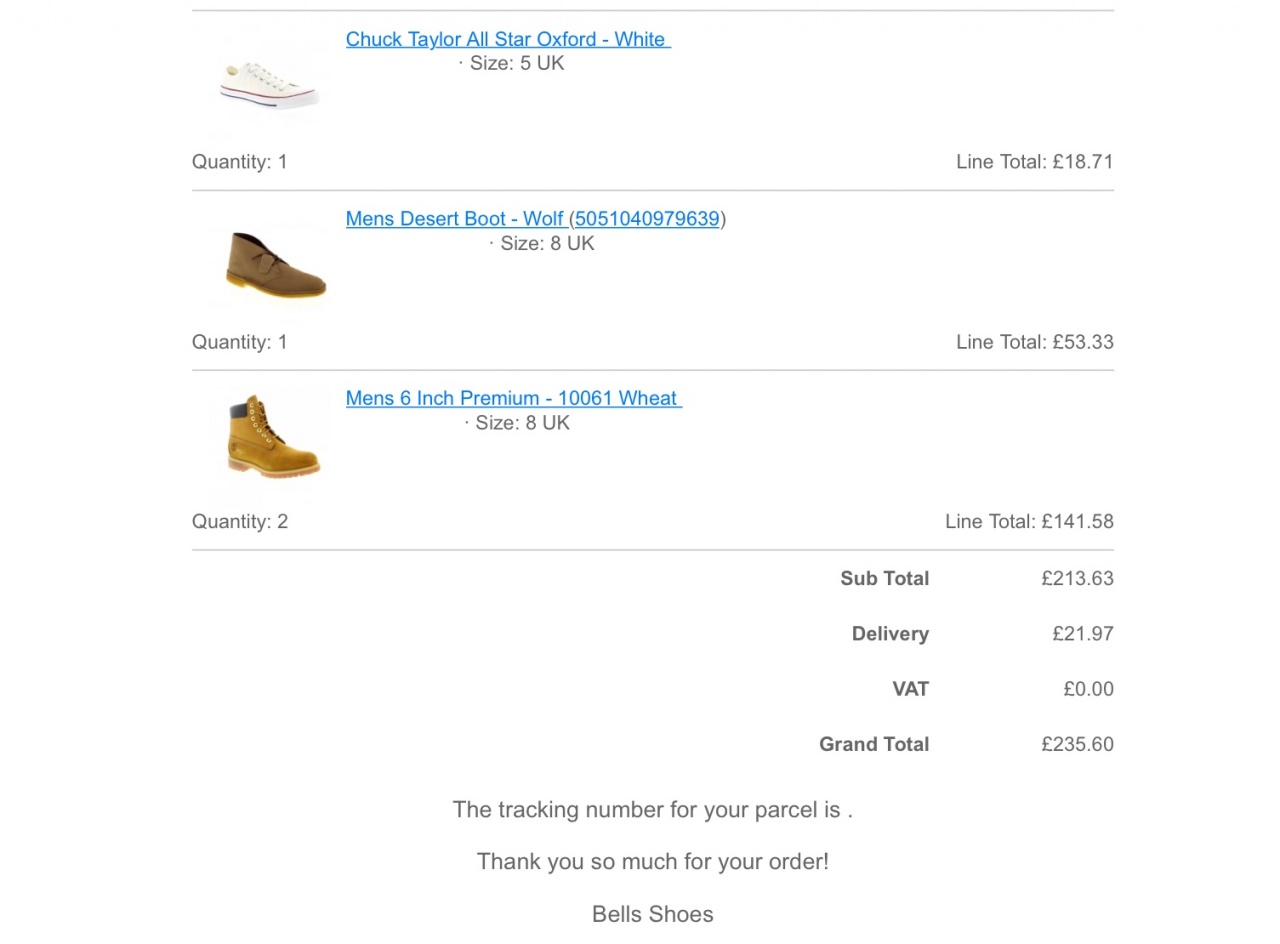
Task: Click the Delivery charge £21.97
Action: coord(1082,634)
